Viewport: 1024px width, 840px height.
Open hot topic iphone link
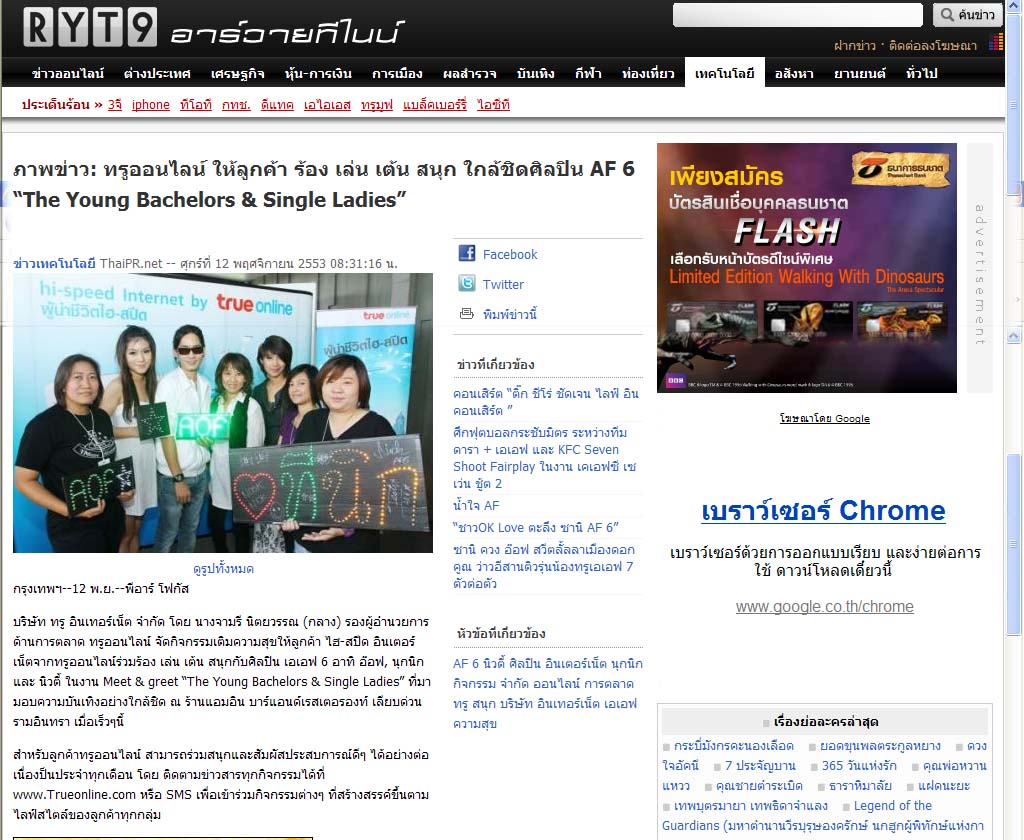(150, 105)
